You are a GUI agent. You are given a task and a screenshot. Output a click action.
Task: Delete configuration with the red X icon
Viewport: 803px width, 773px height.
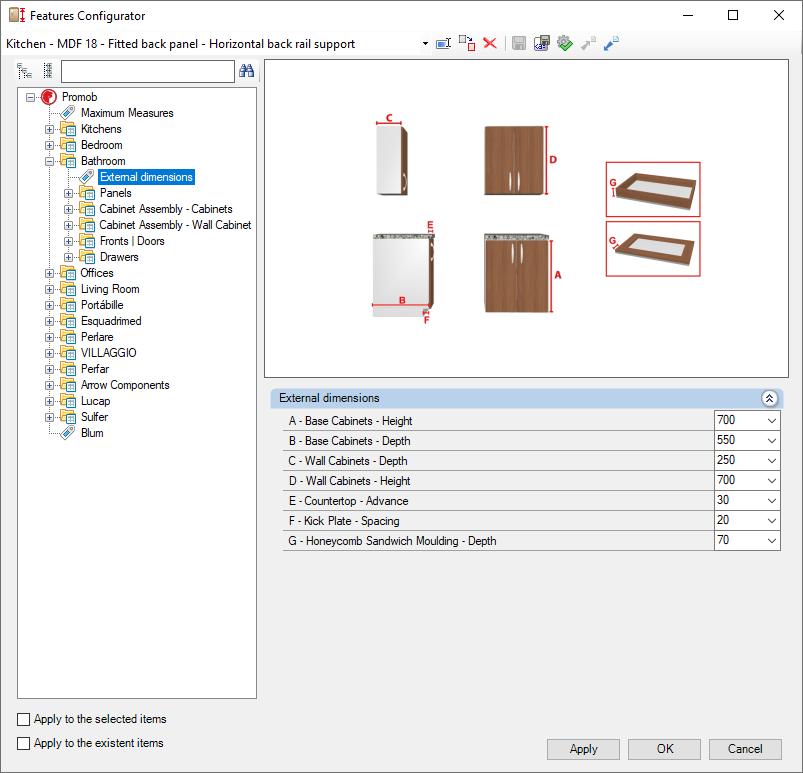pyautogui.click(x=490, y=44)
